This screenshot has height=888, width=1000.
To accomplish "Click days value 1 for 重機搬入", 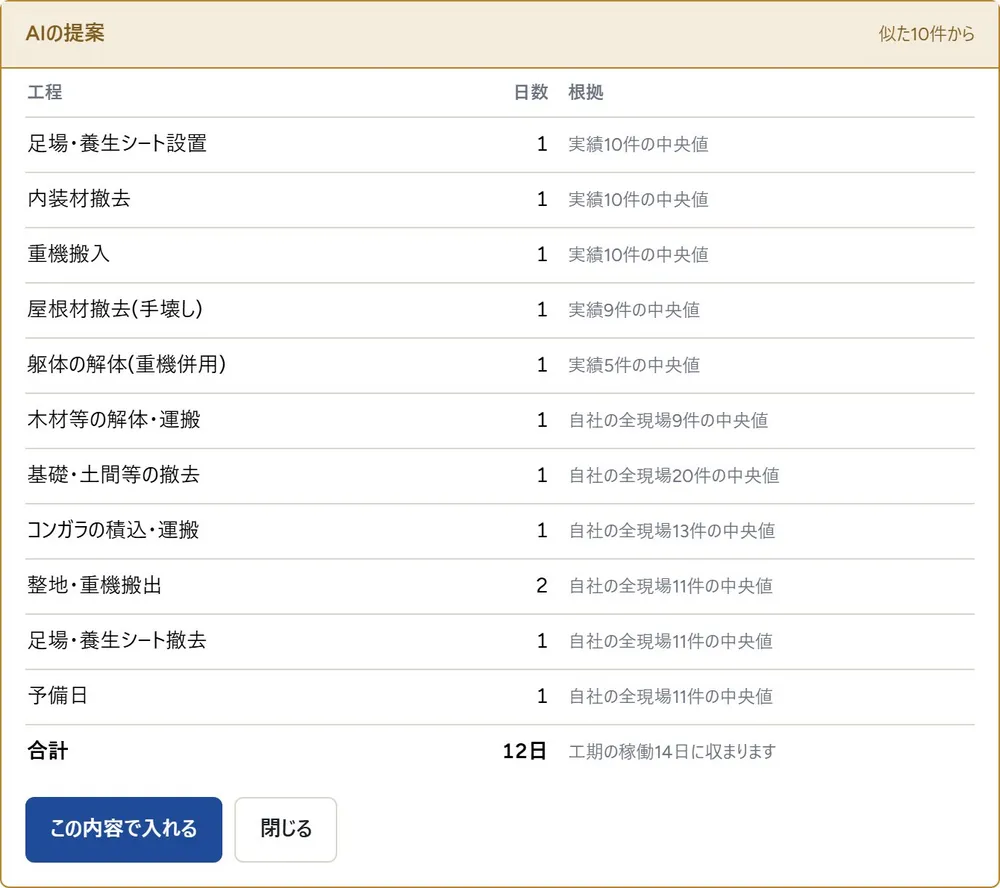I will [542, 254].
